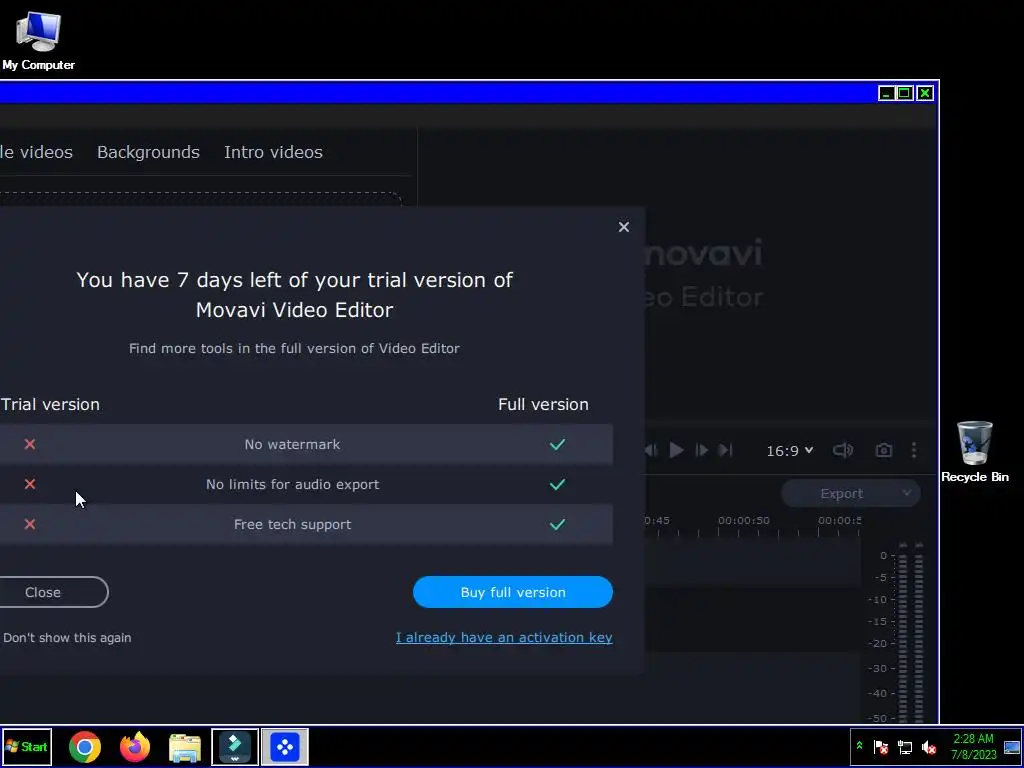Open the File Explorer folder on the taskbar
The height and width of the screenshot is (768, 1024).
click(185, 748)
